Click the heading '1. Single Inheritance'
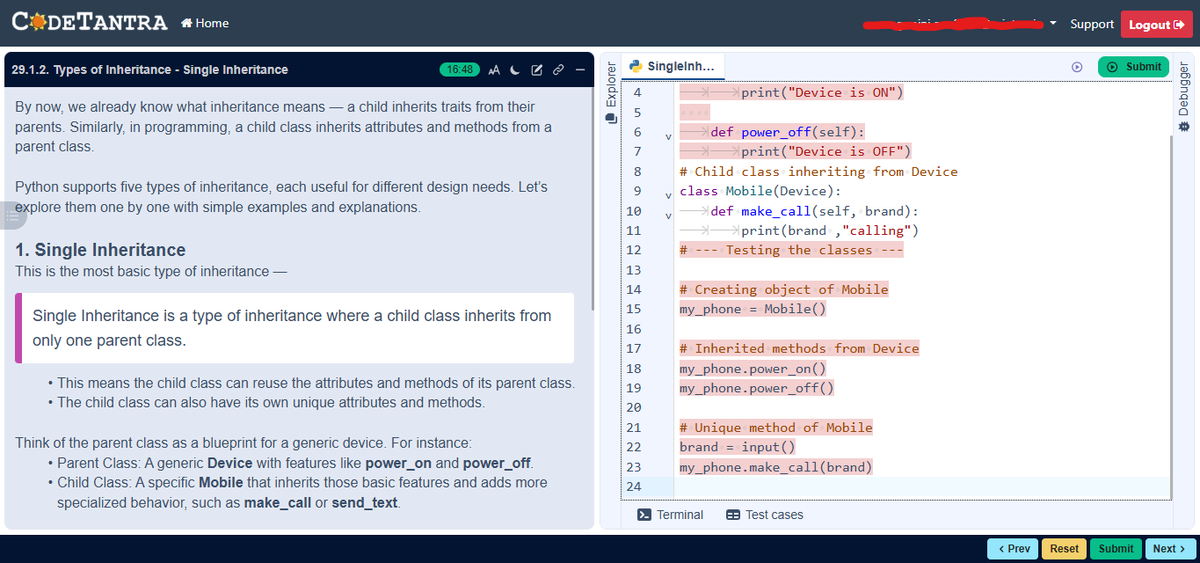The image size is (1200, 563). pos(100,249)
